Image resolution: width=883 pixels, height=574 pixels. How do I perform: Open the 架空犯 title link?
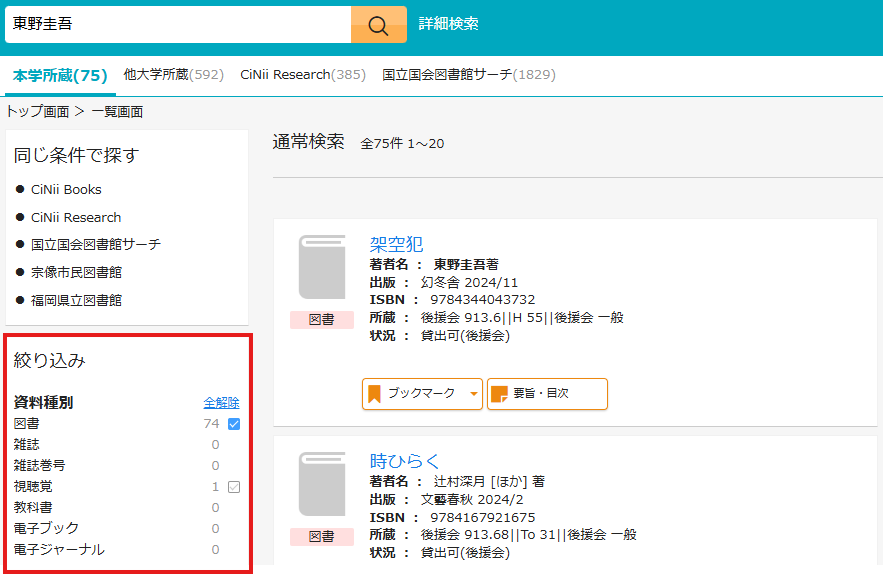tap(396, 244)
